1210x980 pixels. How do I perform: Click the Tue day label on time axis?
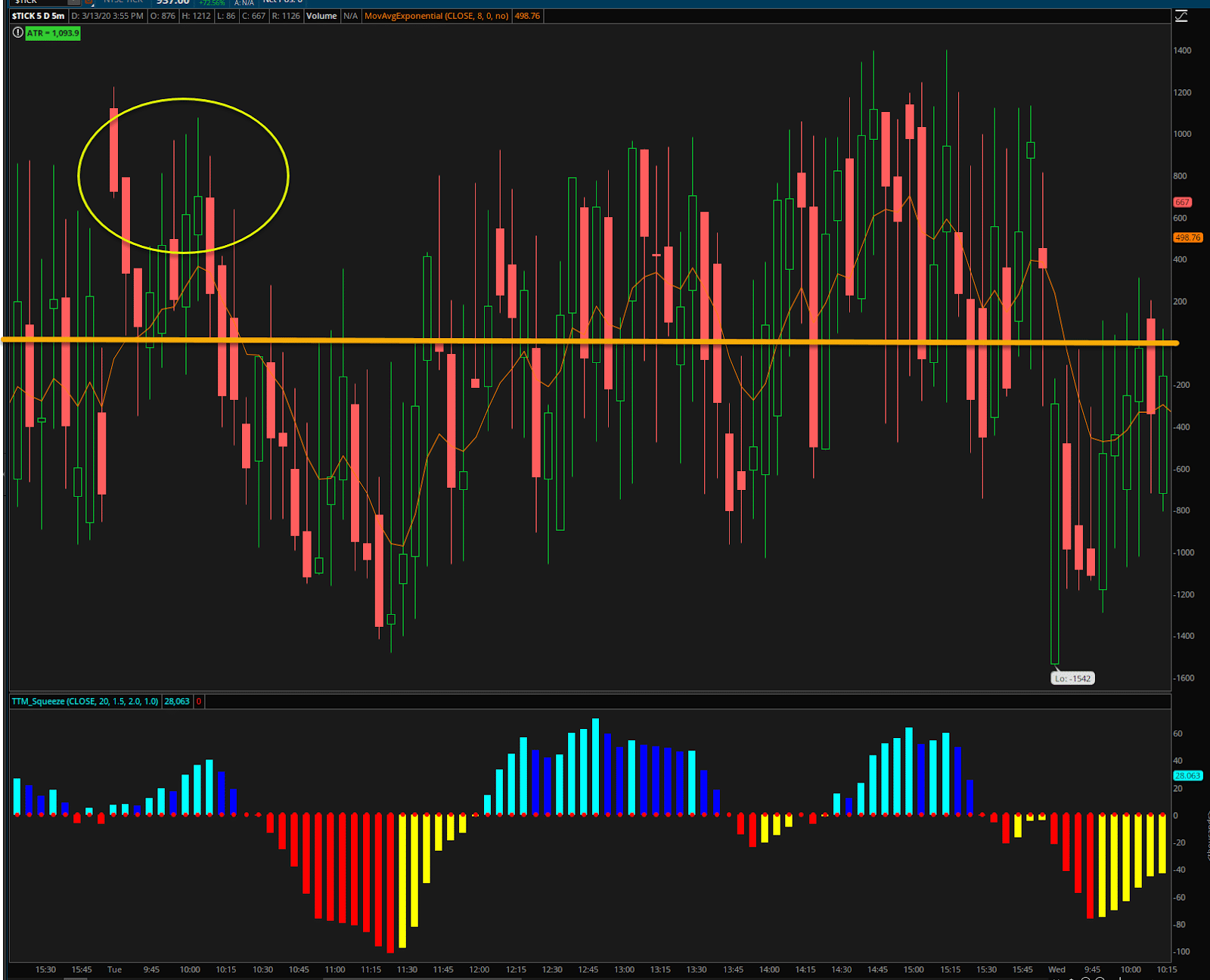(x=114, y=969)
